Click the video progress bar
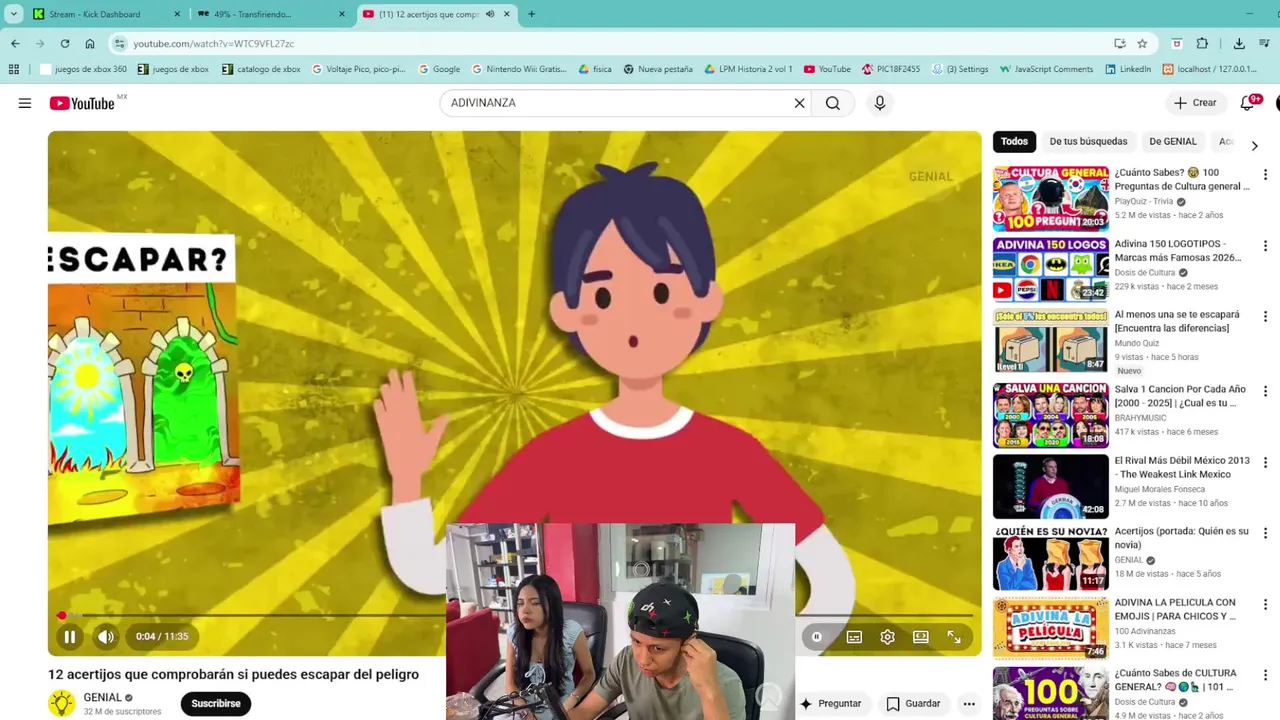The height and width of the screenshot is (720, 1280). [514, 615]
